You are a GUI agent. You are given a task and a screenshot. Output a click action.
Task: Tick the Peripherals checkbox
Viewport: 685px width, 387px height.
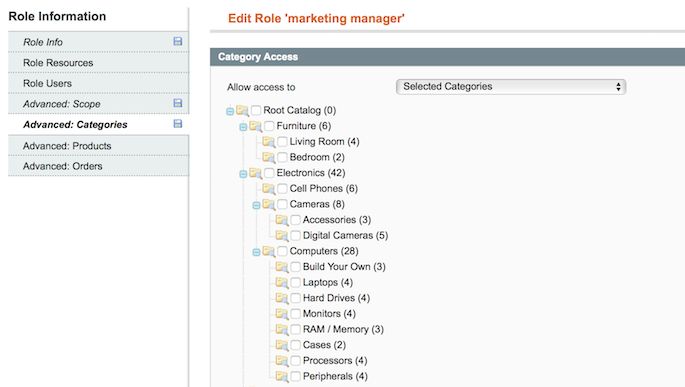[295, 376]
